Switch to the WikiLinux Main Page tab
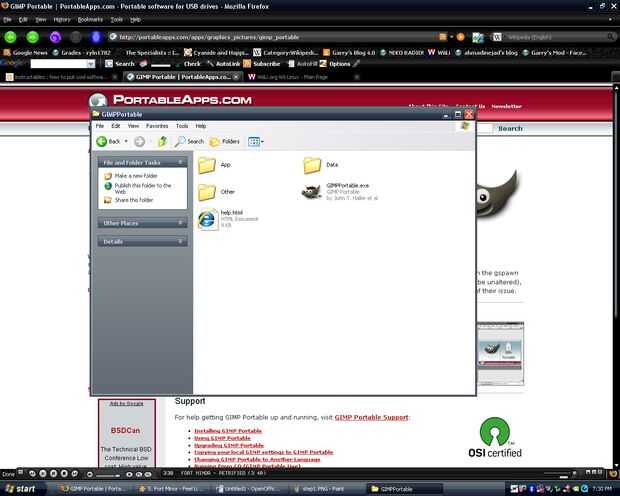Viewport: 620px width, 496px height. click(x=302, y=77)
